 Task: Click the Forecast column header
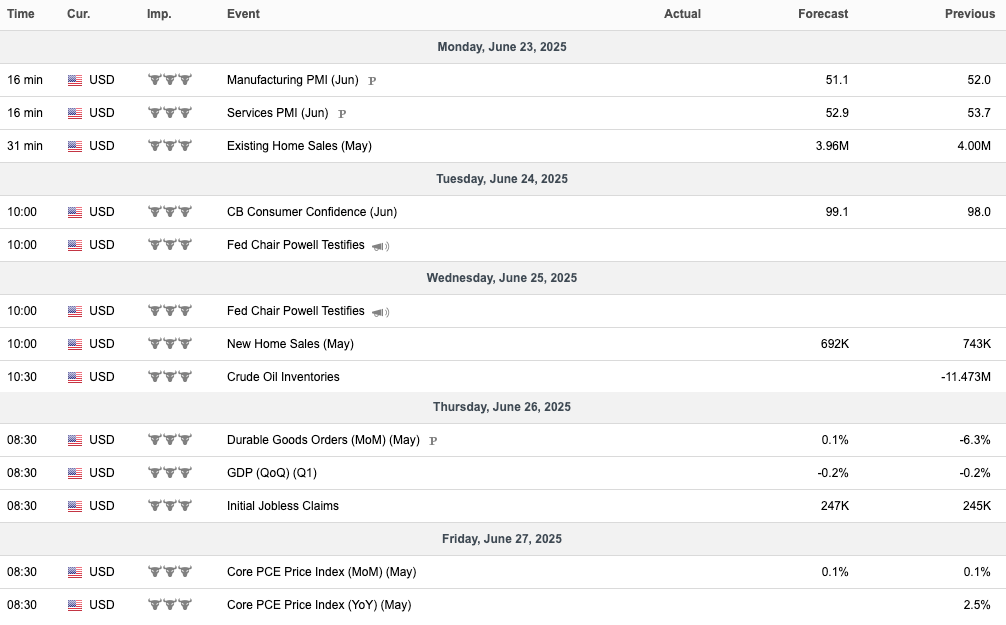pos(823,14)
